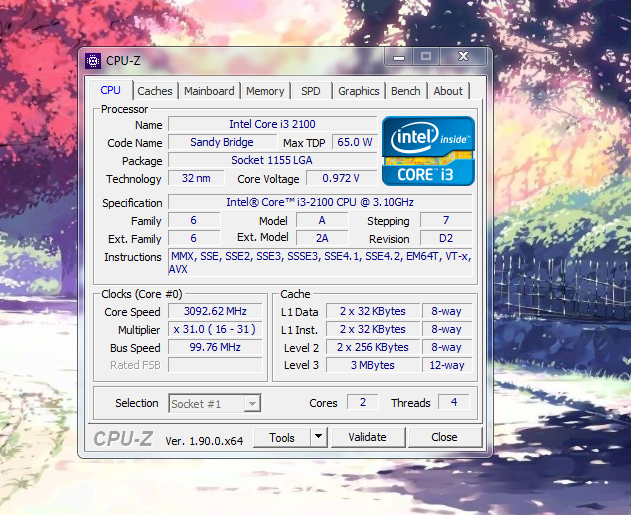The width and height of the screenshot is (631, 515).
Task: Click the Max TDP value 65.0 W
Action: 355,142
